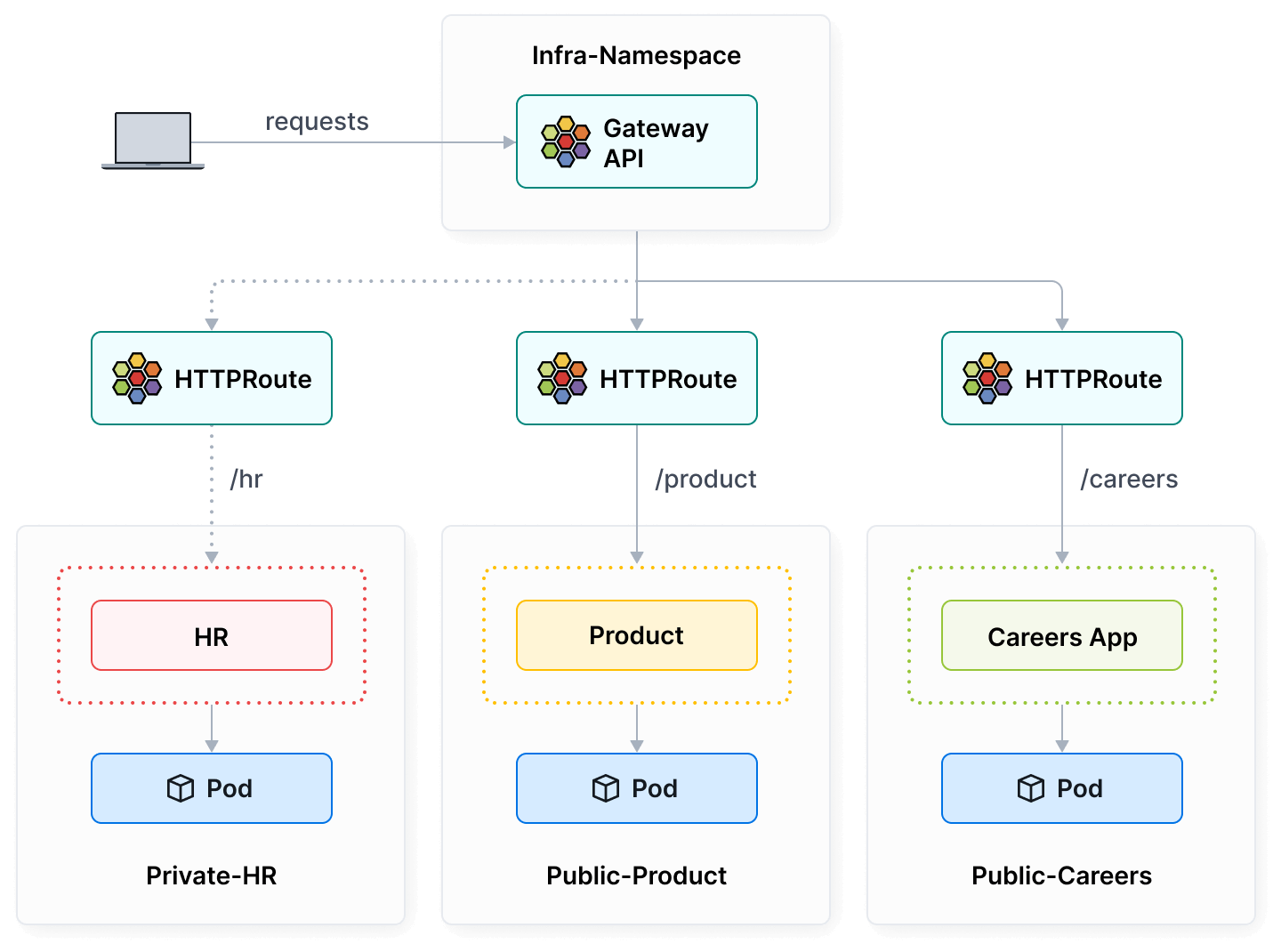
Task: Select the Pod box under HR
Action: 212,788
